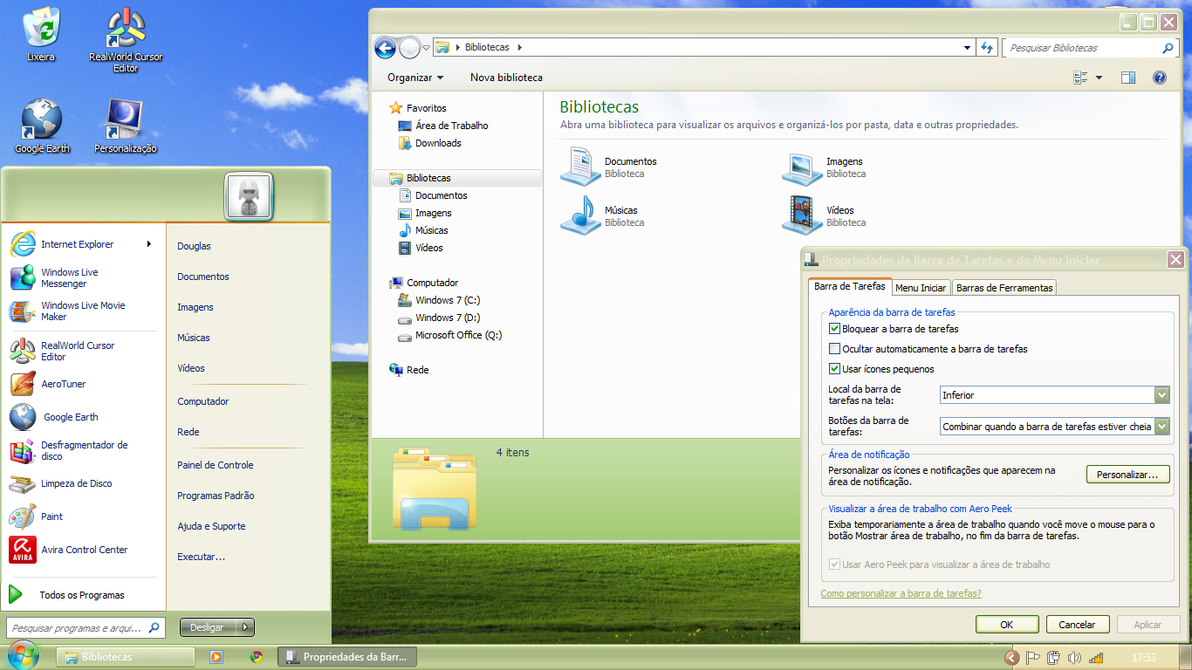
Task: Switch to the Barras de Ferramentas tab
Action: click(1004, 288)
